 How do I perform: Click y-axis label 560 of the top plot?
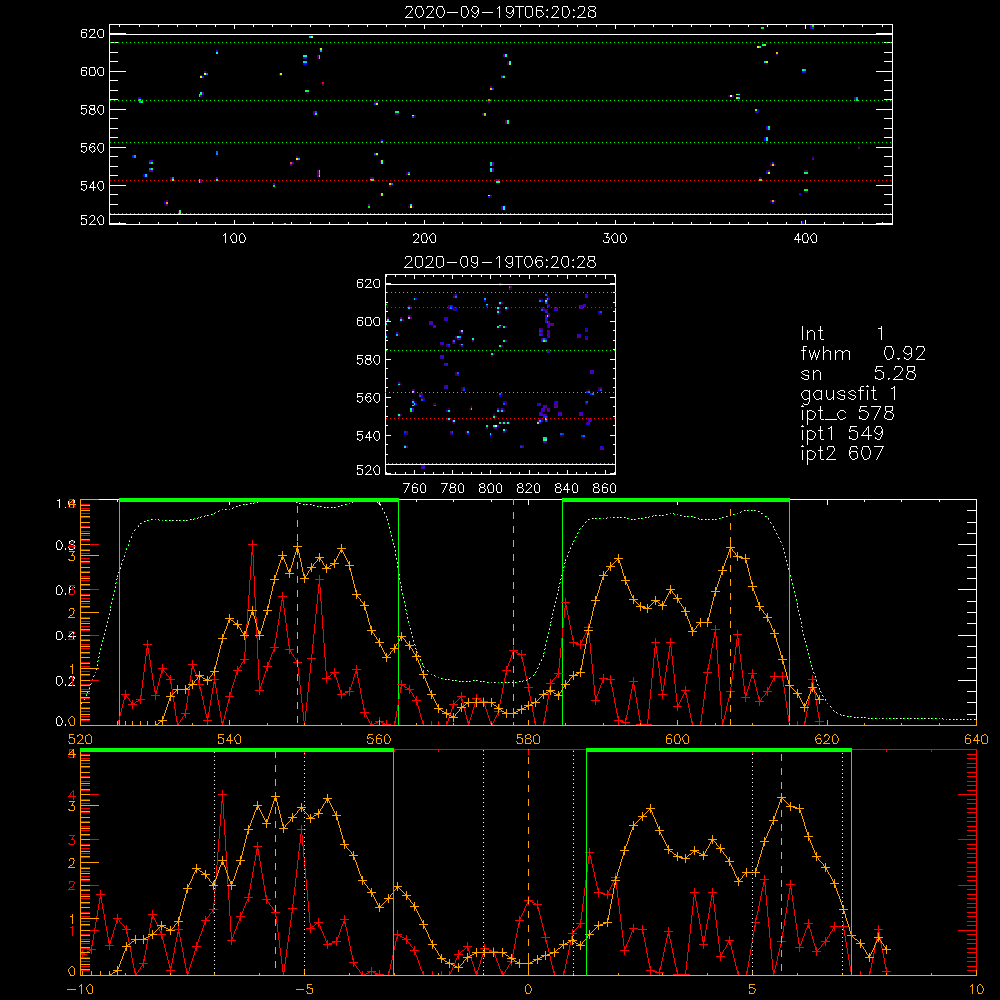pos(92,147)
